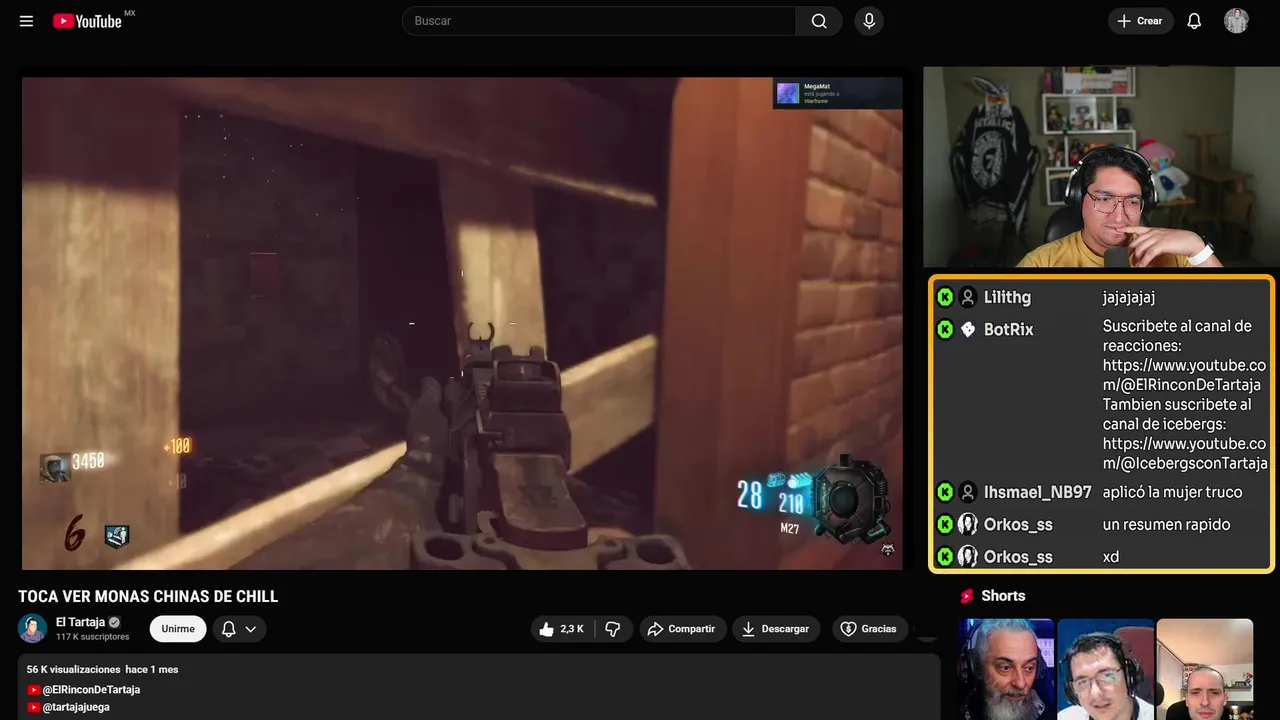
Task: Expand the subscription notification dropdown chevron
Action: 251,629
